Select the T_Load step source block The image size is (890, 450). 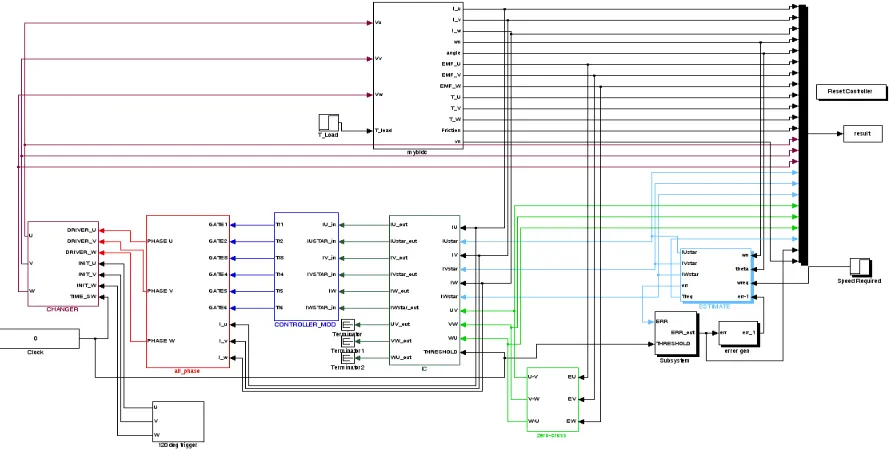[x=329, y=123]
